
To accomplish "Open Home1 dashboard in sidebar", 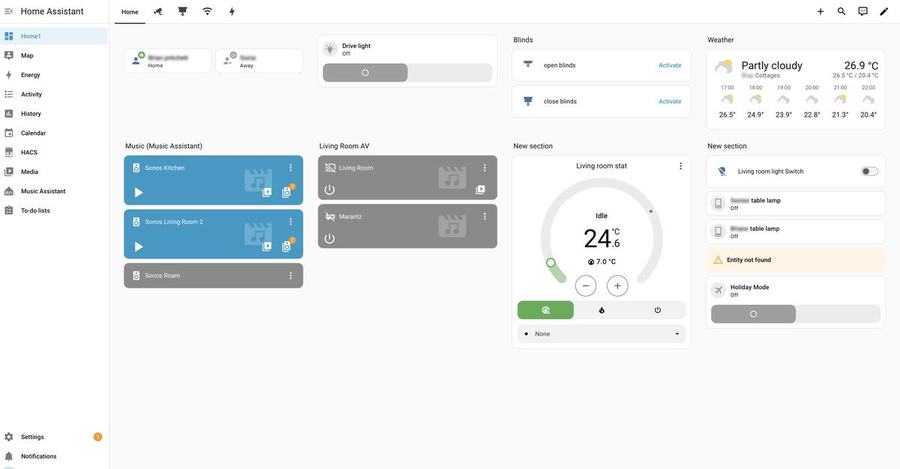I will pos(54,36).
